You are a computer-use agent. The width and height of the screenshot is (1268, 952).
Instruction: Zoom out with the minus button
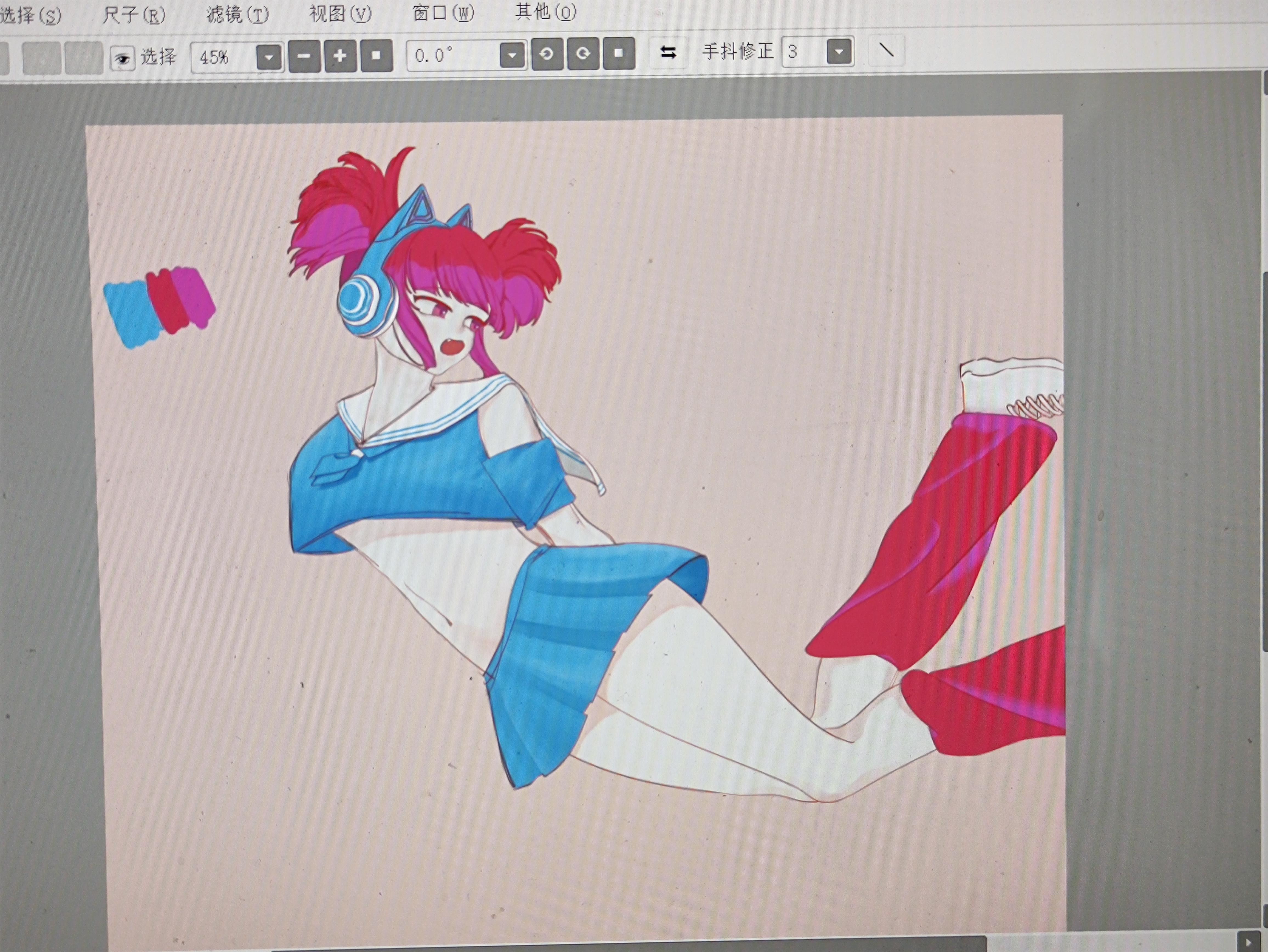[304, 56]
